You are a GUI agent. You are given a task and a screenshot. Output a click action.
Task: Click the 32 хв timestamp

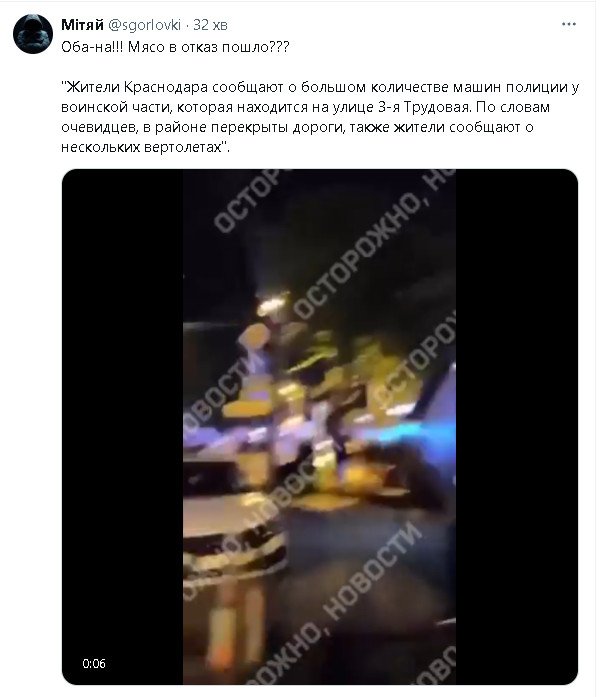210,25
